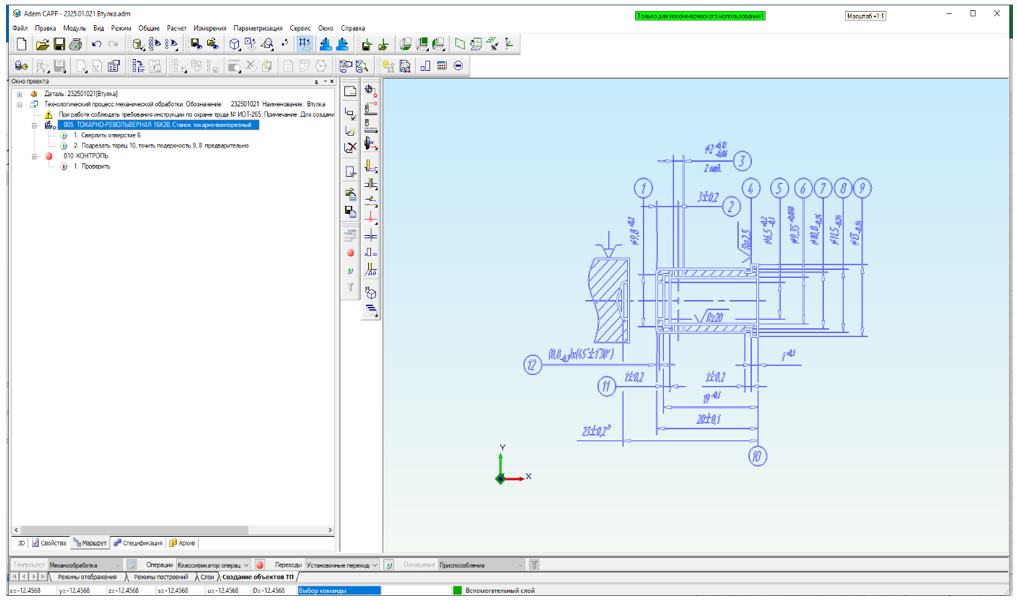
Task: Open the Параметризация menu
Action: pyautogui.click(x=258, y=27)
